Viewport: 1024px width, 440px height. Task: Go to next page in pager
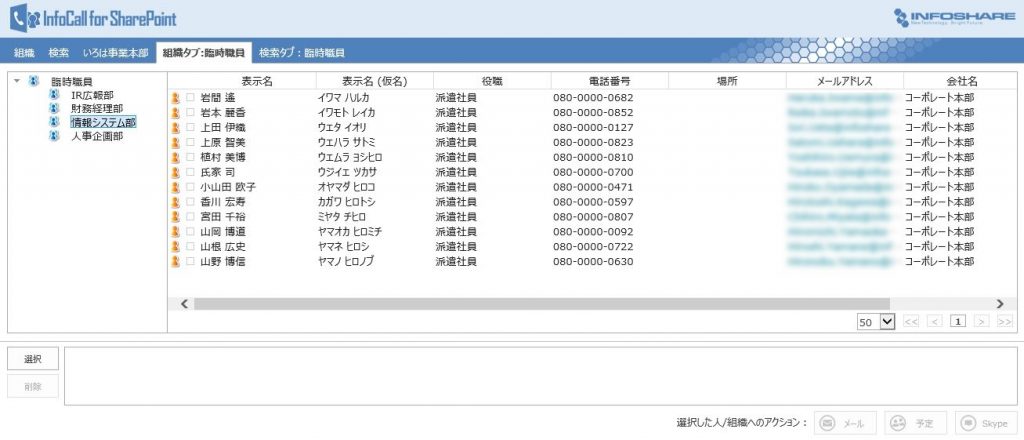pos(982,322)
